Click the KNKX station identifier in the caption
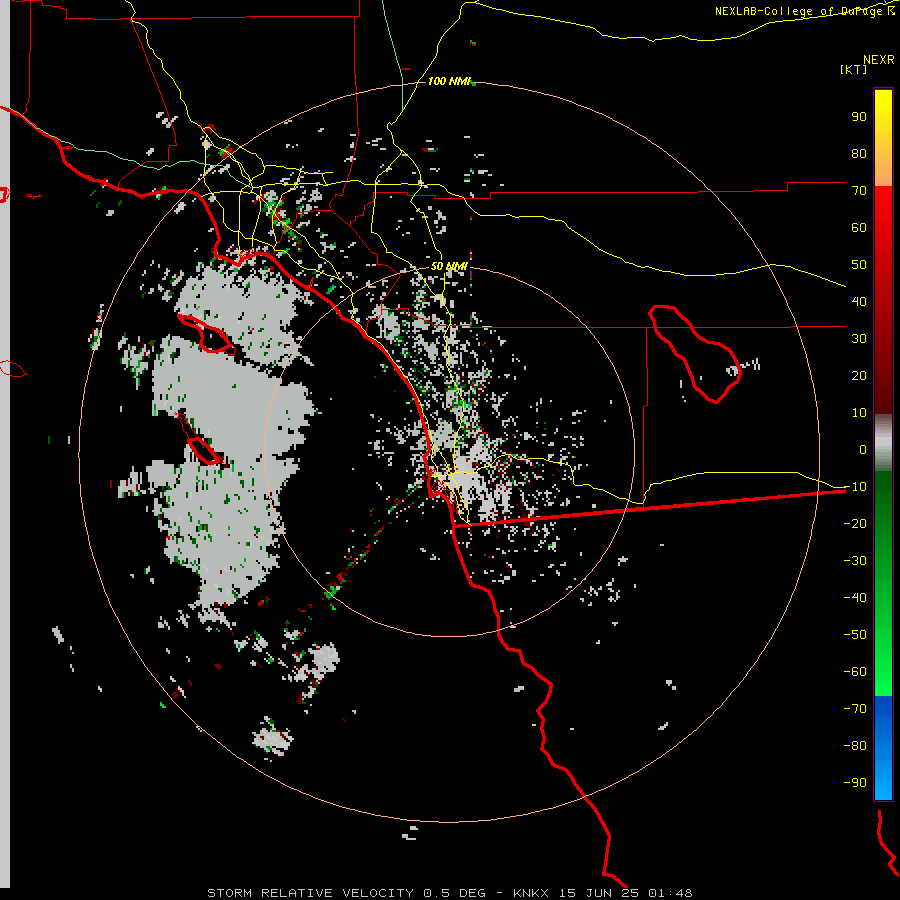900x900 pixels. tap(531, 893)
